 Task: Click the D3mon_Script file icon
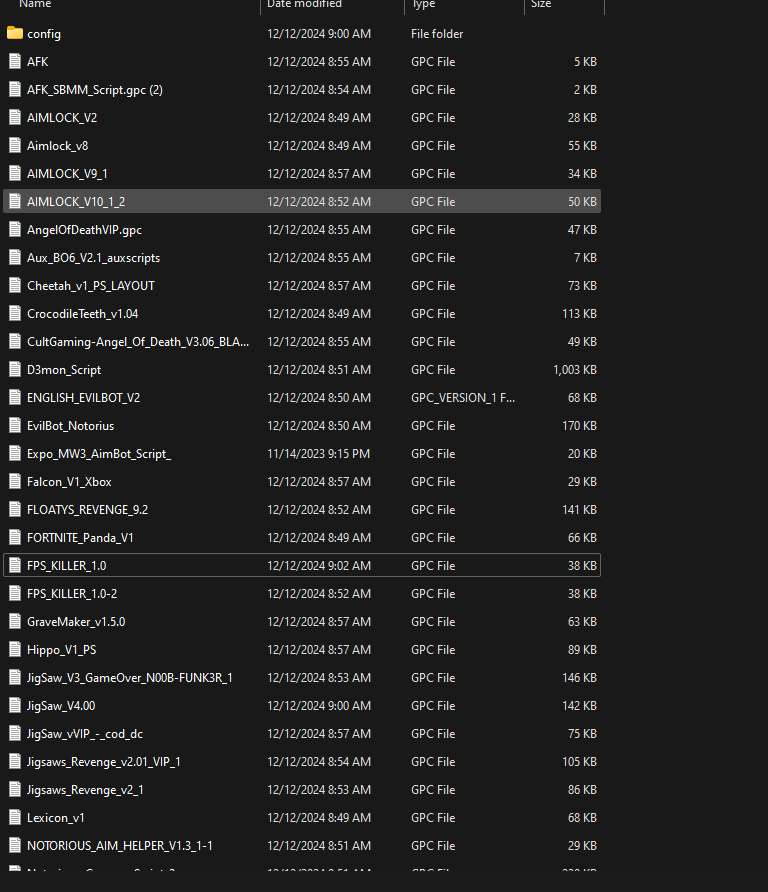click(x=15, y=370)
